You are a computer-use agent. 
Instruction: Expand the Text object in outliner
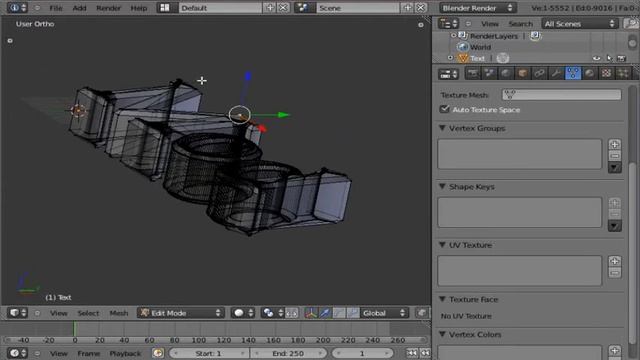tap(450, 58)
